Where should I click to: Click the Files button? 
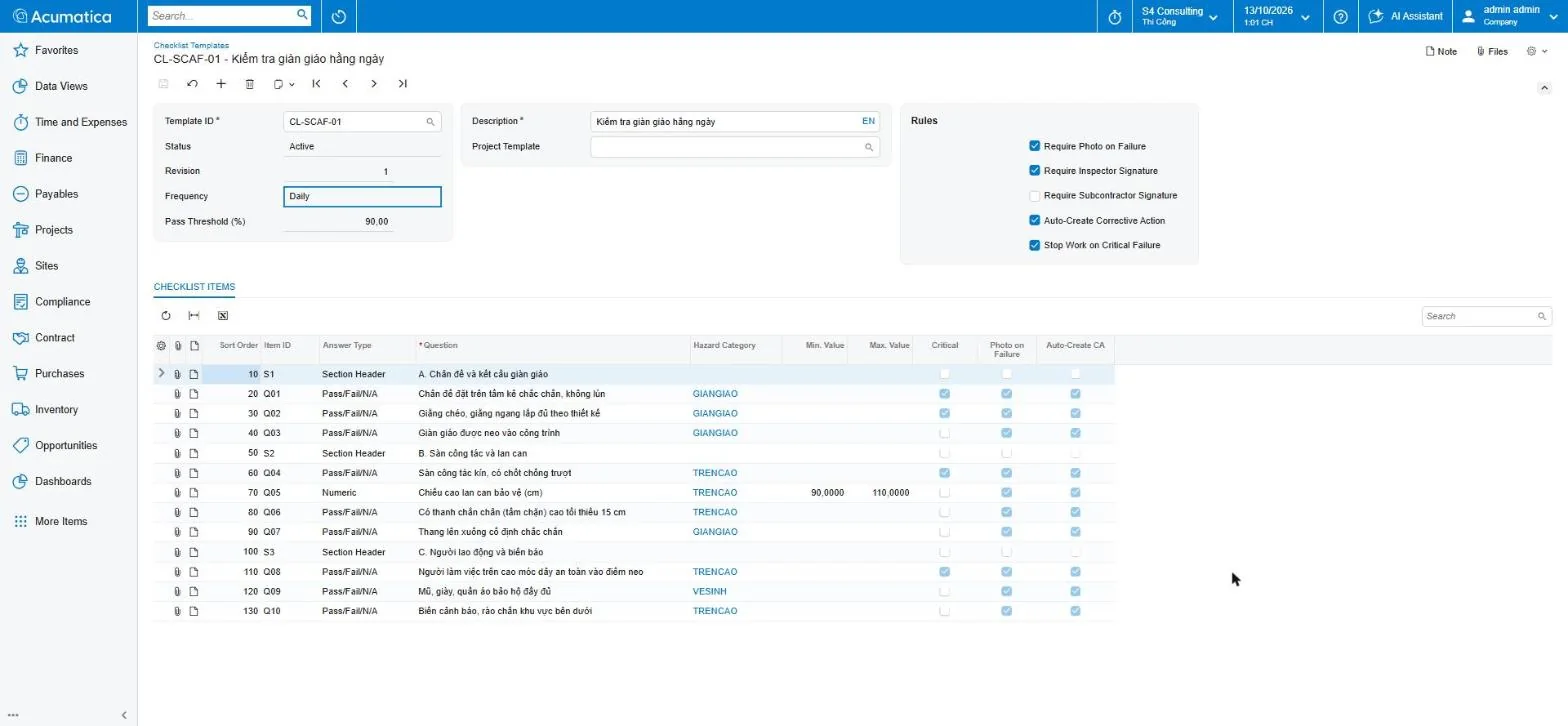tap(1492, 52)
